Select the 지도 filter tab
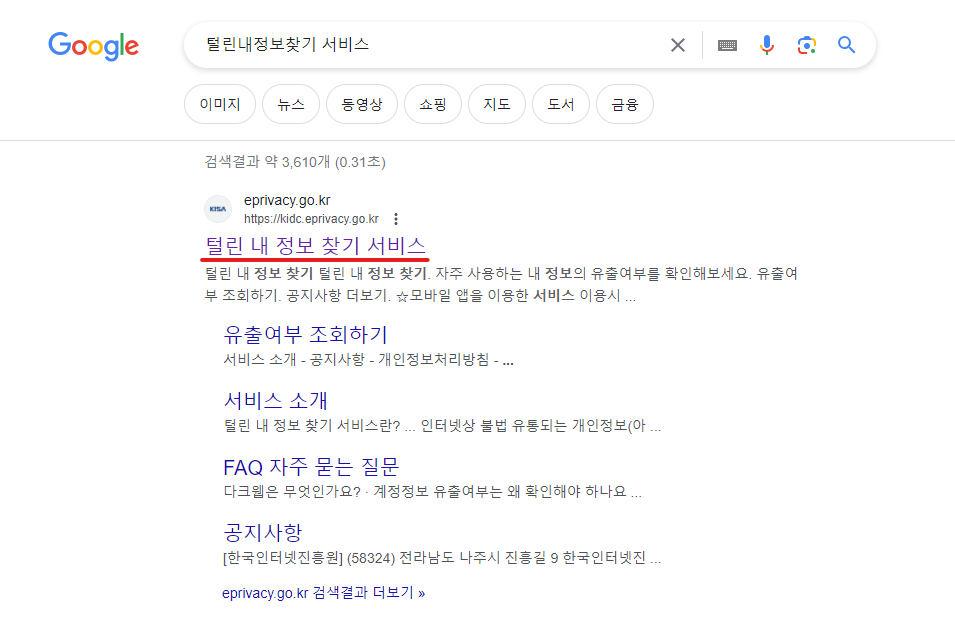Image resolution: width=955 pixels, height=627 pixels. pos(496,104)
